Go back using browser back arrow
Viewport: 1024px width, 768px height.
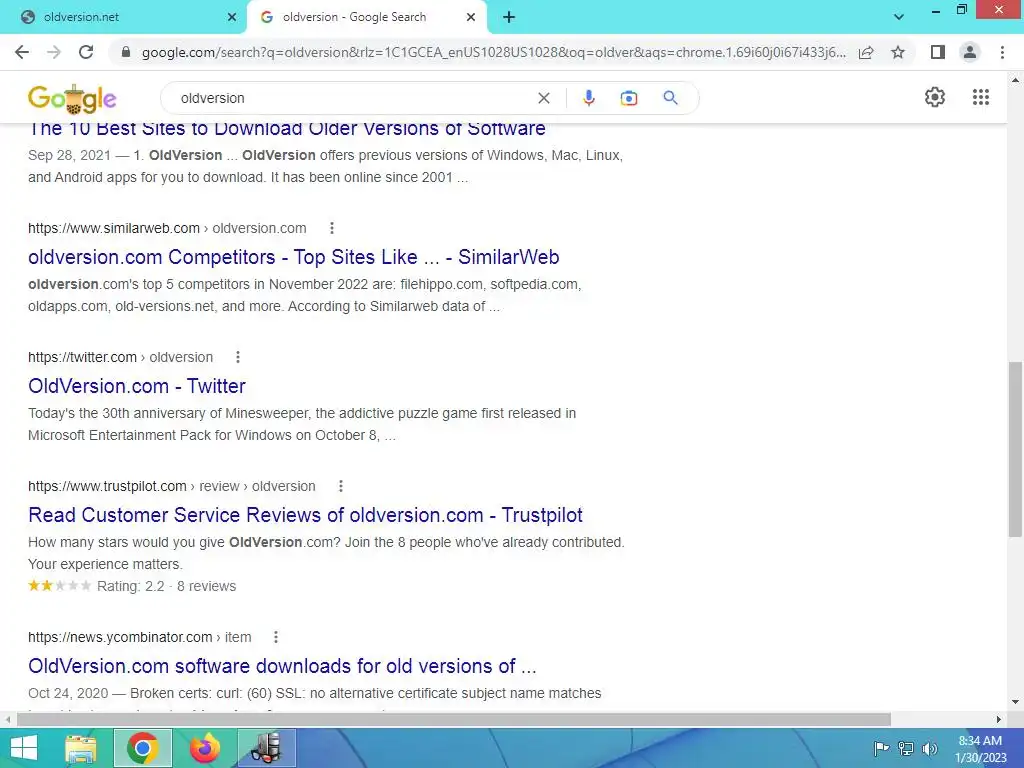click(22, 52)
